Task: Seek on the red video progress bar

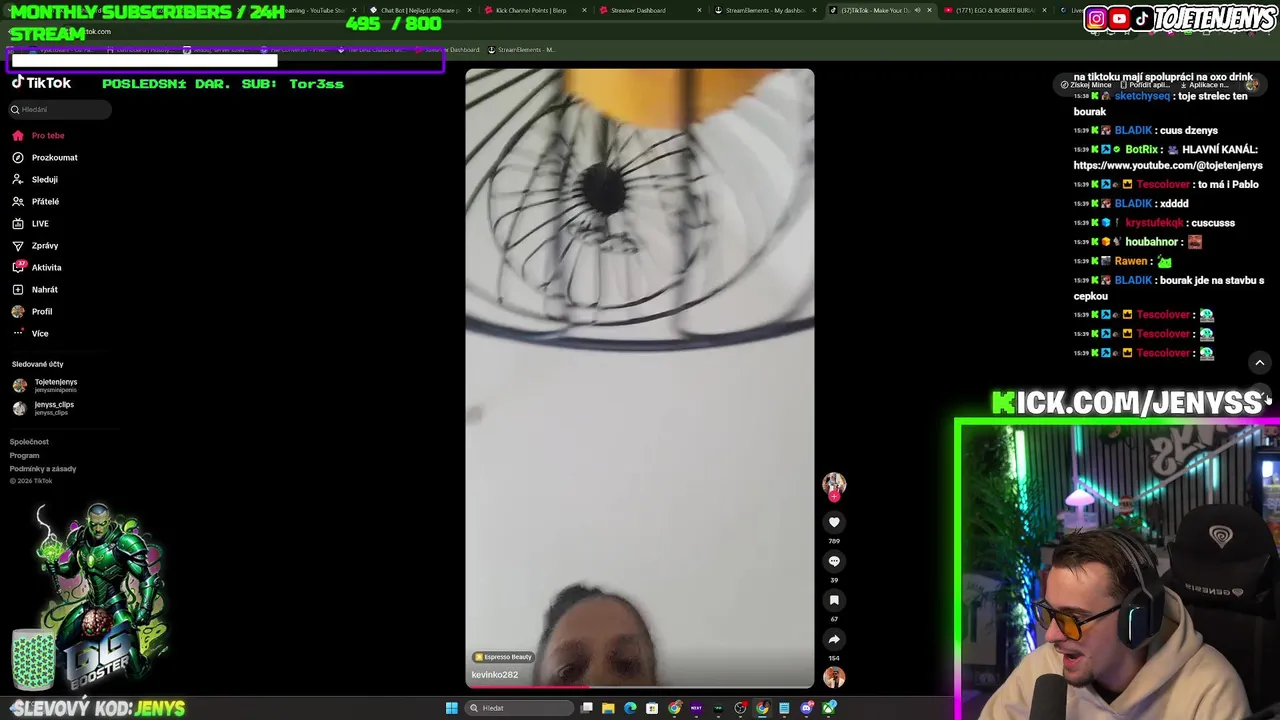Action: click(x=640, y=686)
